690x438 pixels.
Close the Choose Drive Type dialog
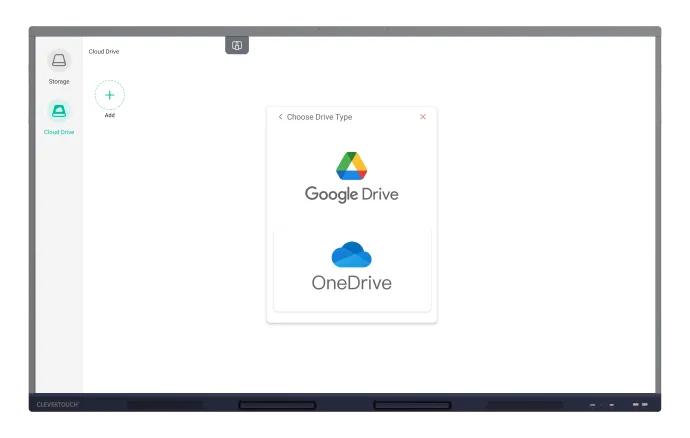pyautogui.click(x=423, y=117)
